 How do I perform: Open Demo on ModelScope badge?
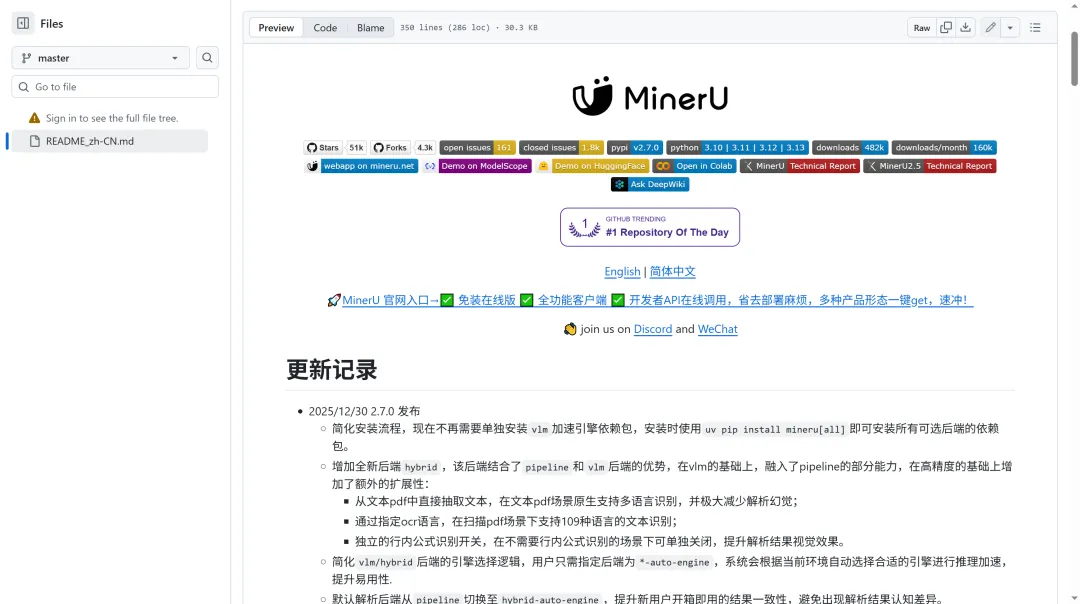(477, 166)
